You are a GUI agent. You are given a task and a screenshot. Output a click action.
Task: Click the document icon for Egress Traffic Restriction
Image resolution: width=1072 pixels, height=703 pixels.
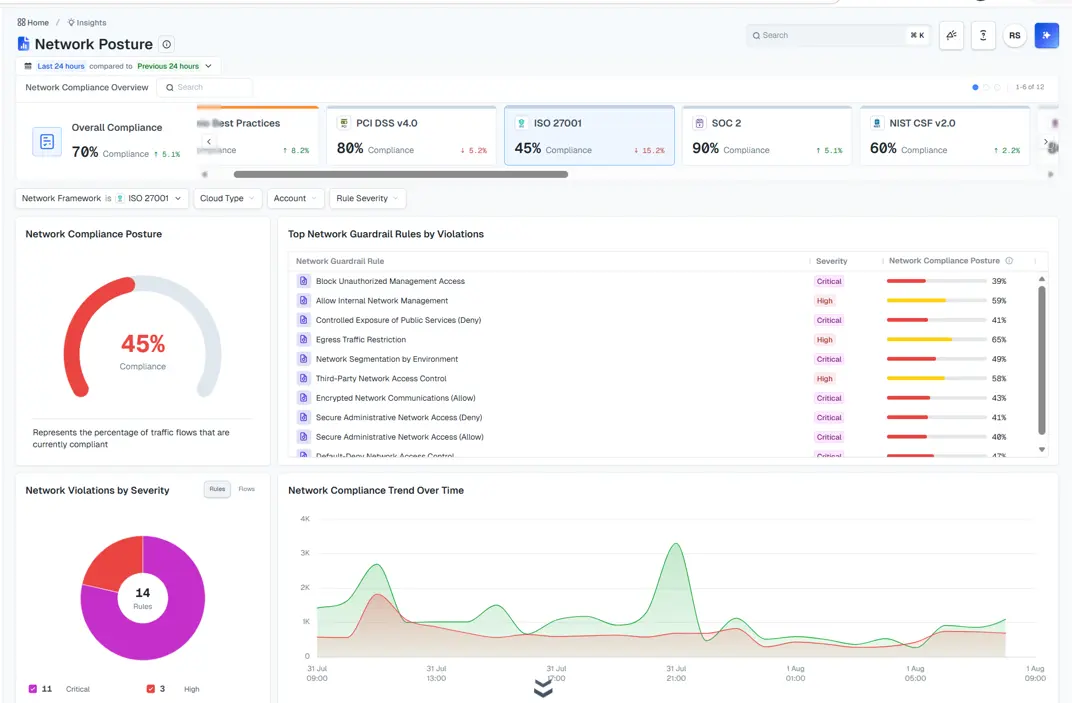(x=304, y=339)
